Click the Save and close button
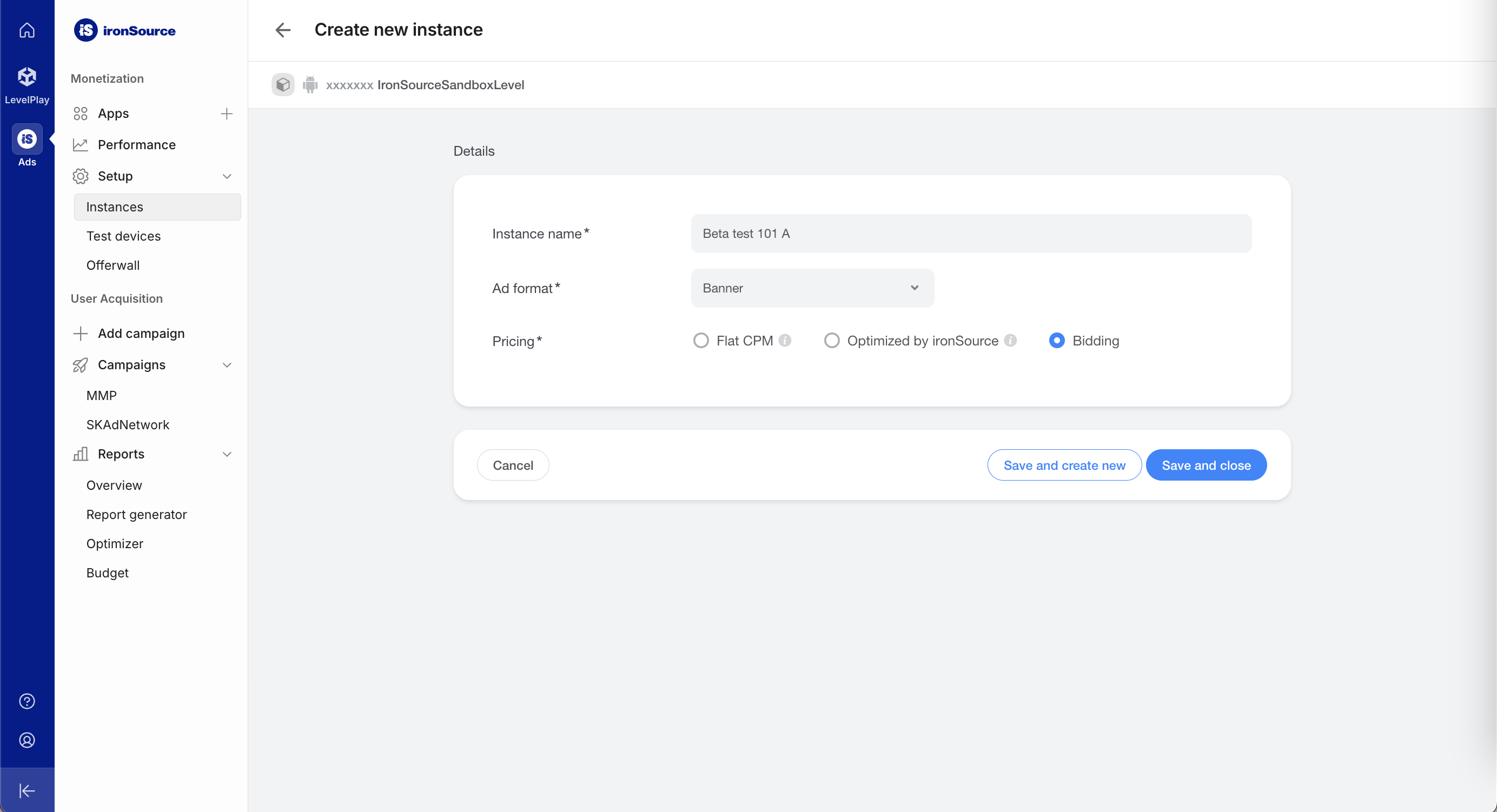The image size is (1497, 812). pyautogui.click(x=1206, y=465)
